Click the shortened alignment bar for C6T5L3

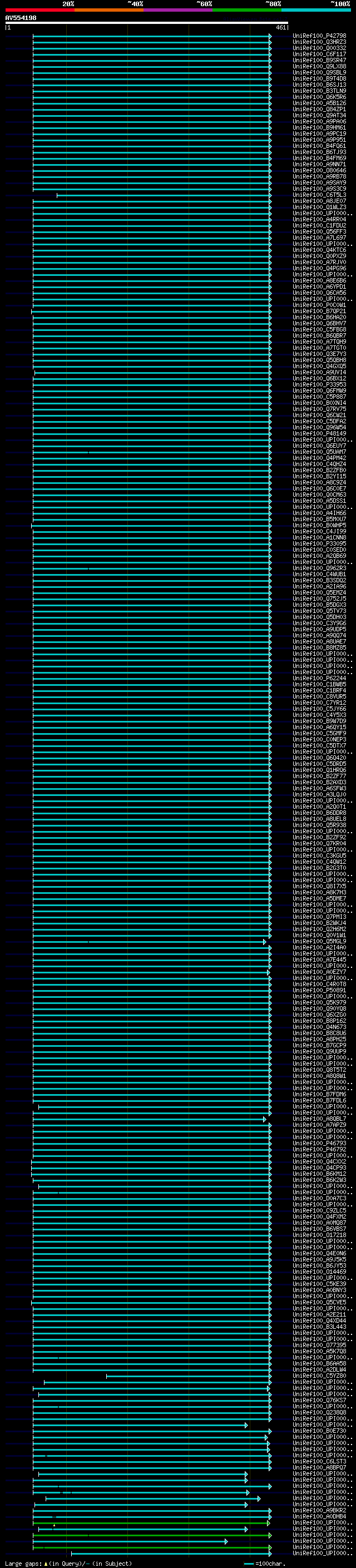[x=164, y=195]
